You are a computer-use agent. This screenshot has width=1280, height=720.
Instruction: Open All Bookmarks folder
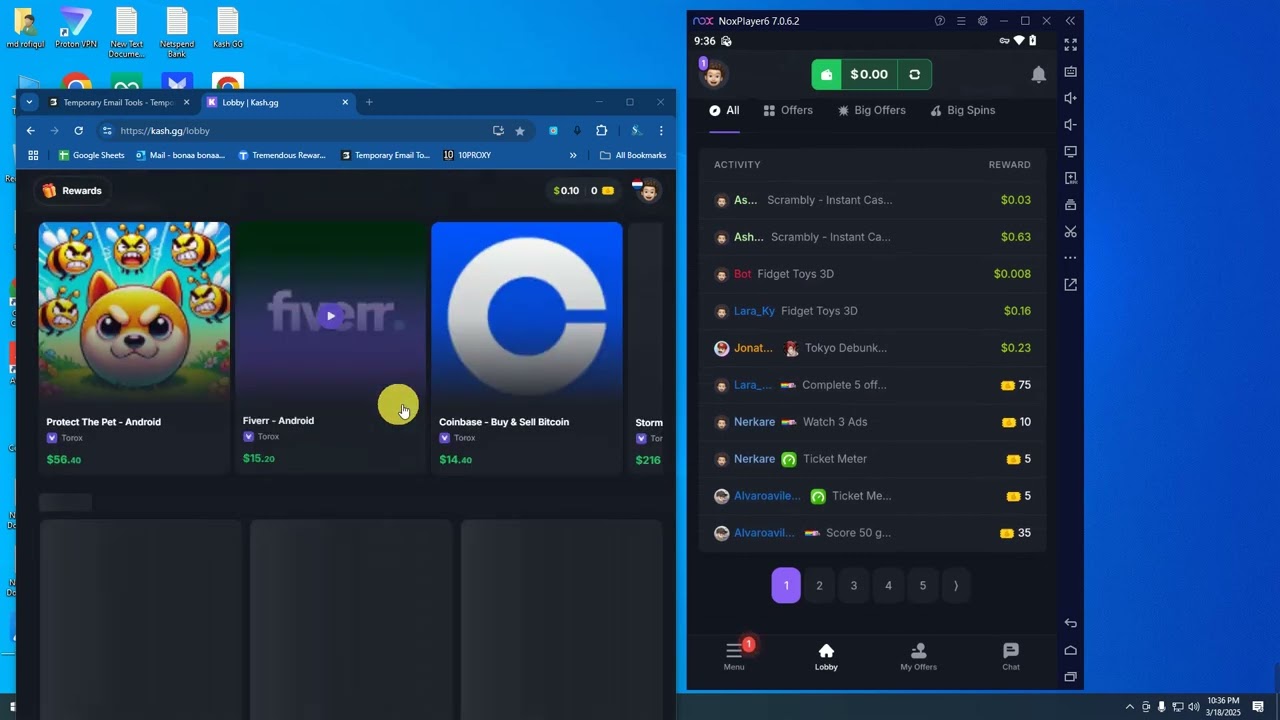tap(633, 155)
